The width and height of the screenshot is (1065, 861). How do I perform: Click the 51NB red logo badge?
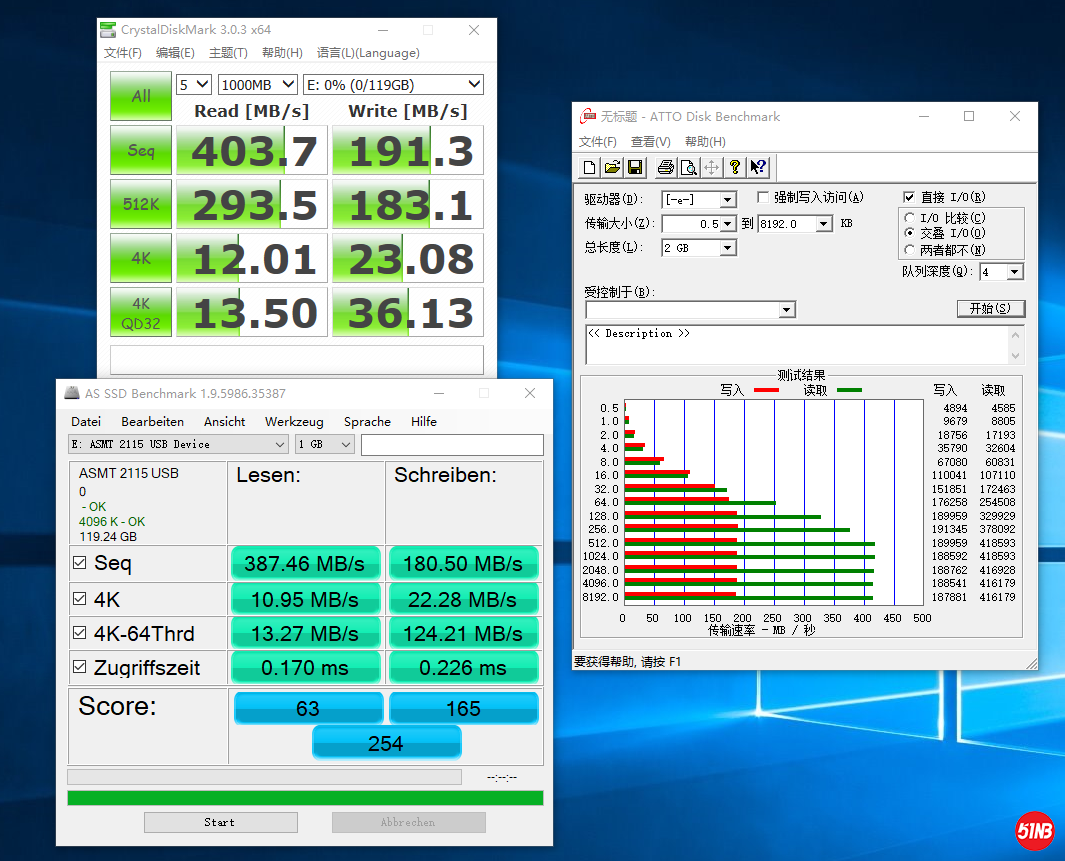1035,831
